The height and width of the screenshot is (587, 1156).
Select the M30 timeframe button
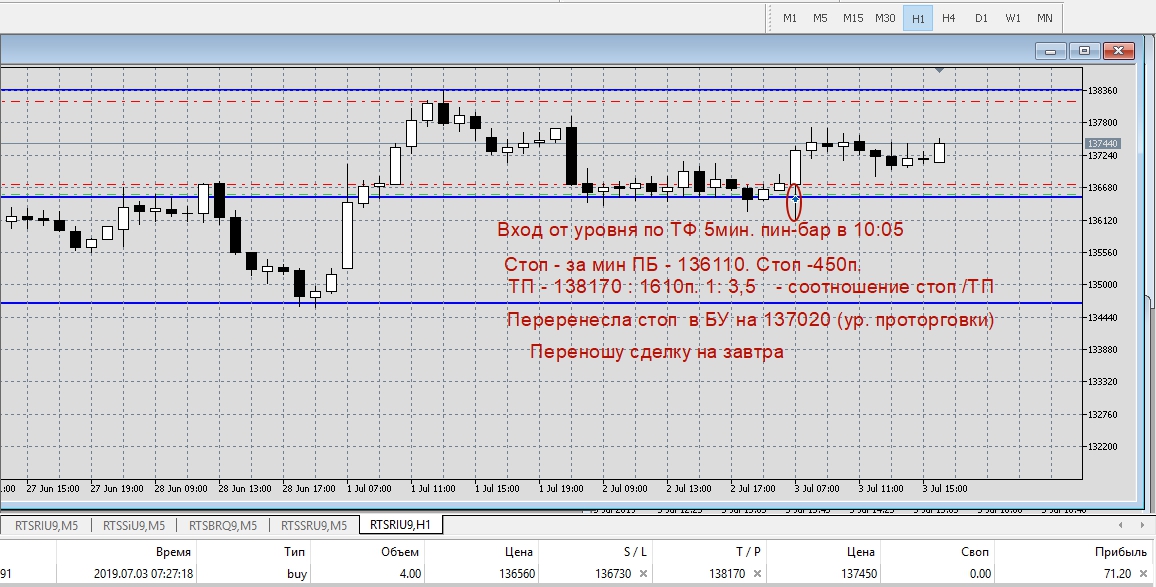point(885,18)
